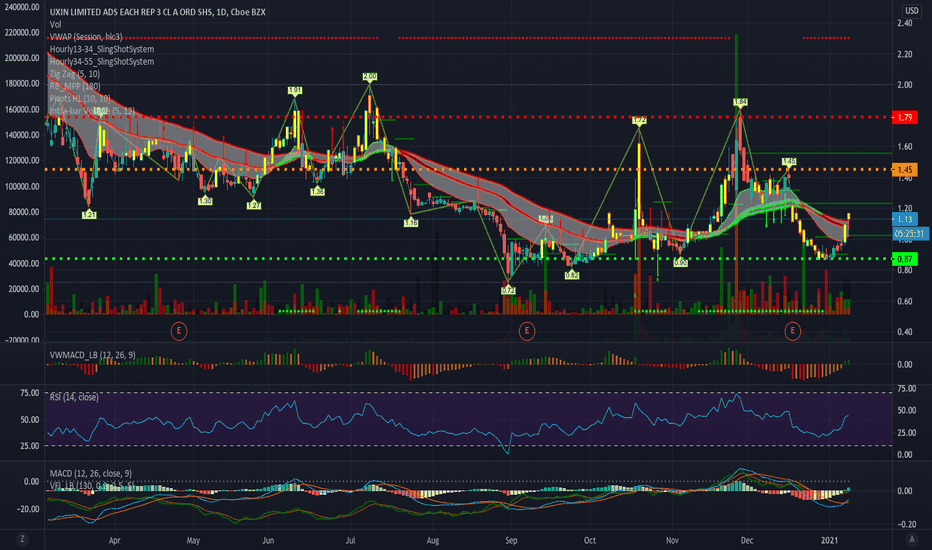Click the 1.09 pivot label in mid September
932x550 pixels.
[x=546, y=219]
